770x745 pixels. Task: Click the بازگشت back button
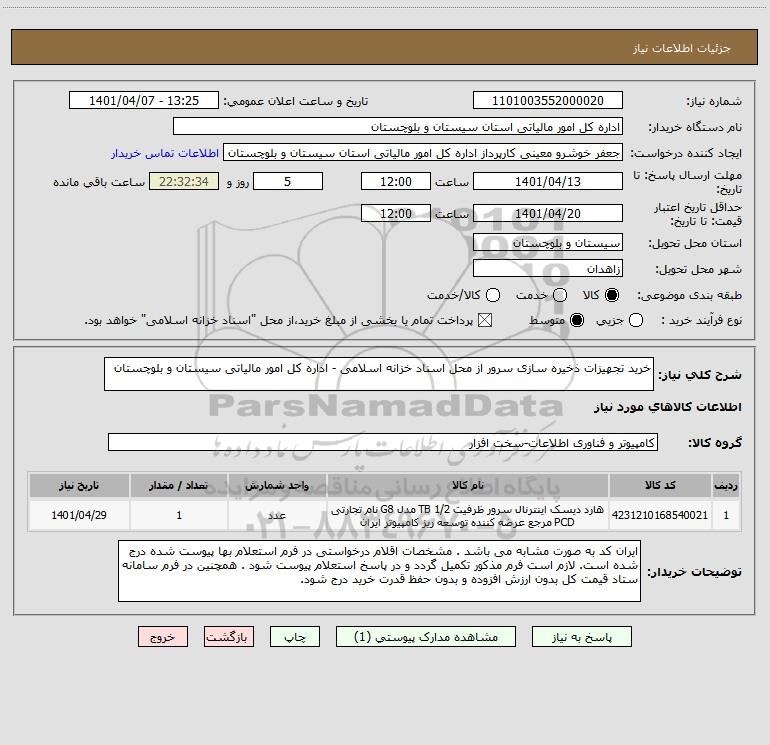[229, 637]
